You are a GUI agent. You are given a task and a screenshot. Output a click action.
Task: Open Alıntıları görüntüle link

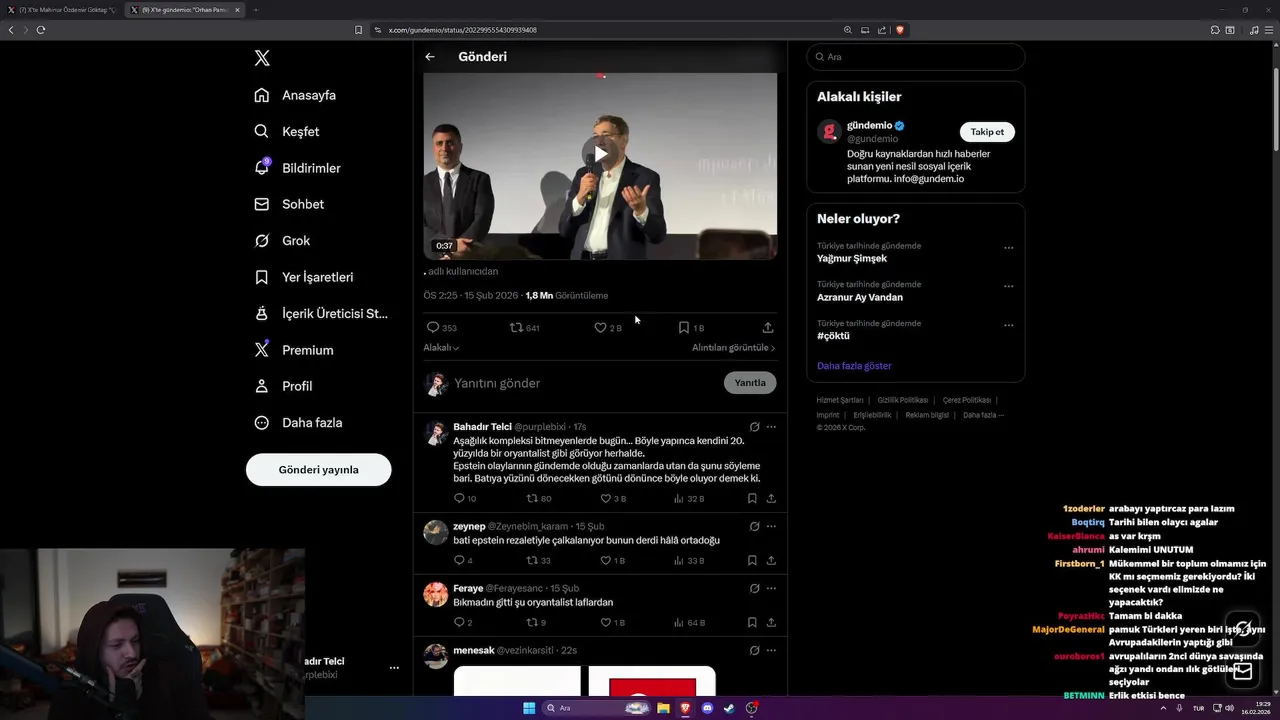733,348
